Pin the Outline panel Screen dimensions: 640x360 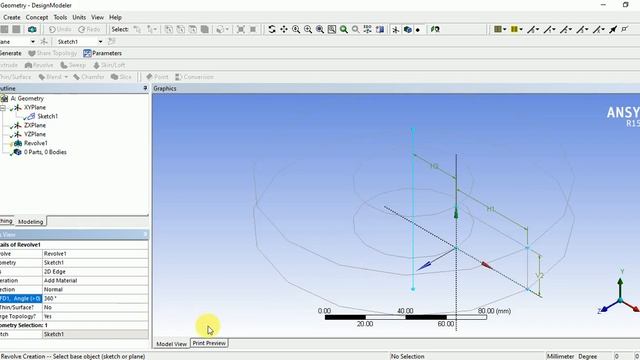[x=145, y=88]
